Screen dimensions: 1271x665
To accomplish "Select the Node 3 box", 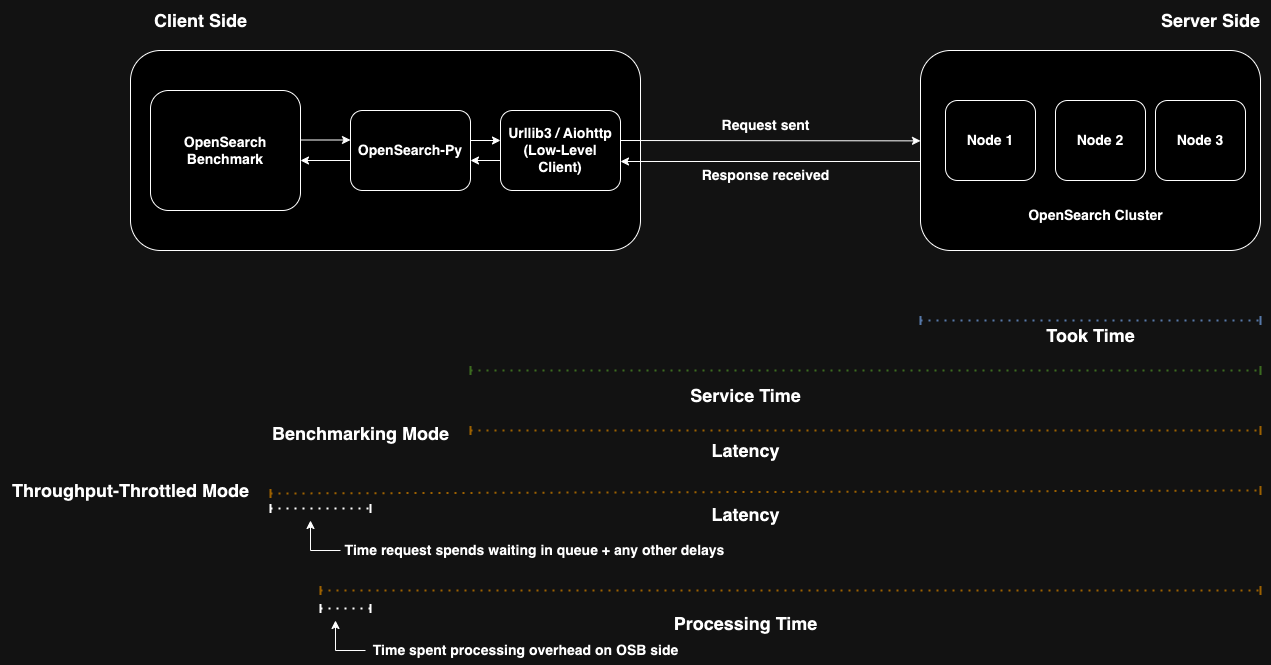I will tap(1199, 140).
